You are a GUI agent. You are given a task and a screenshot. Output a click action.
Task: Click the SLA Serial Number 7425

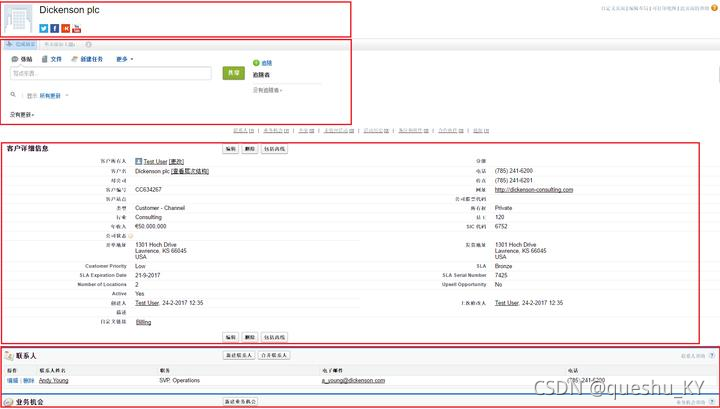pyautogui.click(x=501, y=275)
